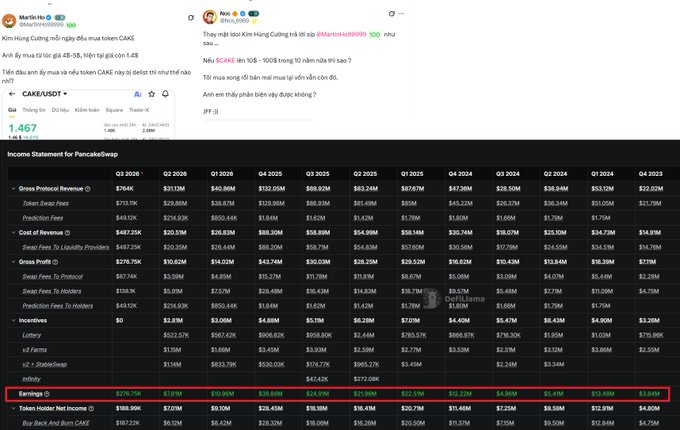Switch to the Thông tin tab
The image size is (680, 430).
34,110
